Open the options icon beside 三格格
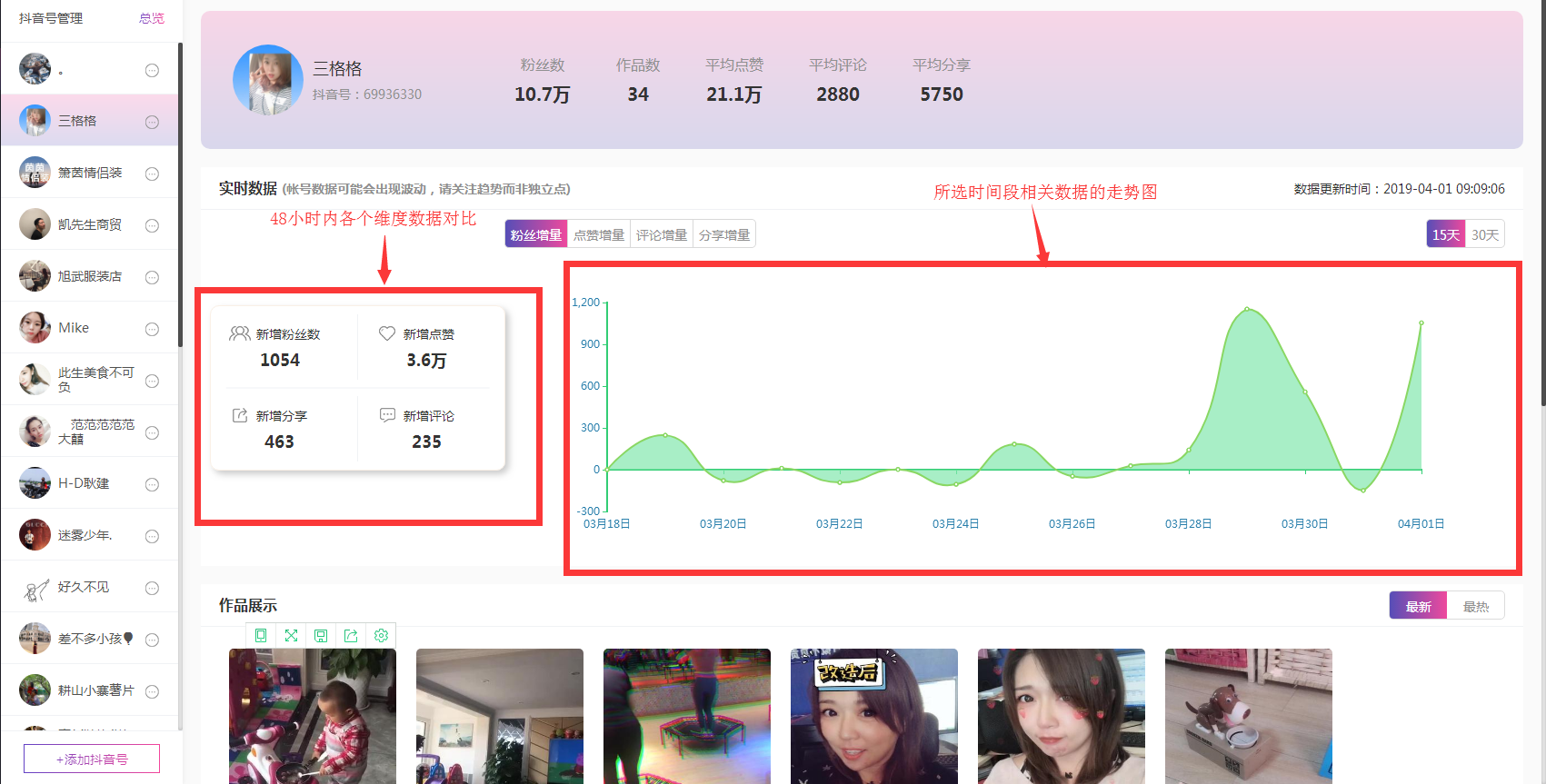 coord(152,122)
